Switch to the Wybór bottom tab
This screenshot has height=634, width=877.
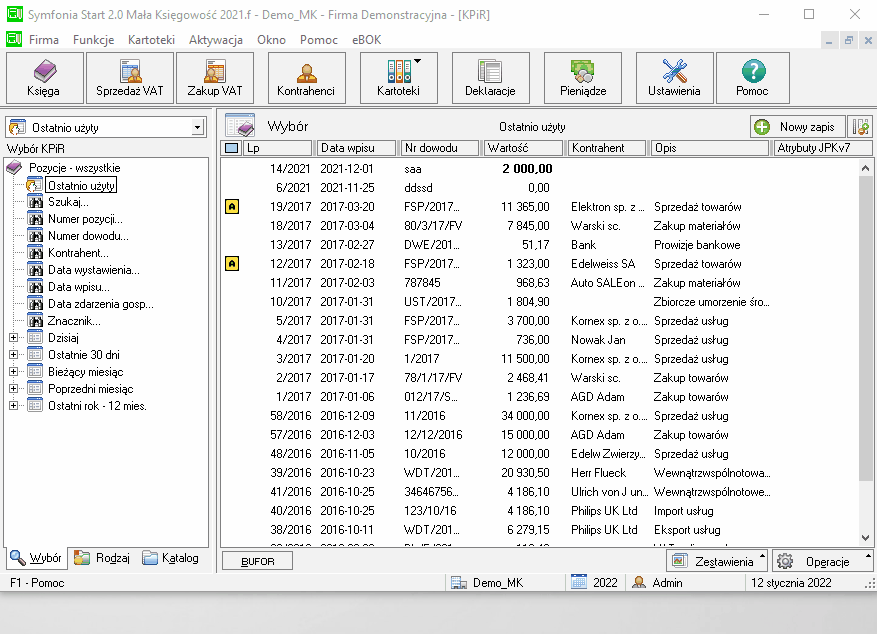tap(36, 558)
